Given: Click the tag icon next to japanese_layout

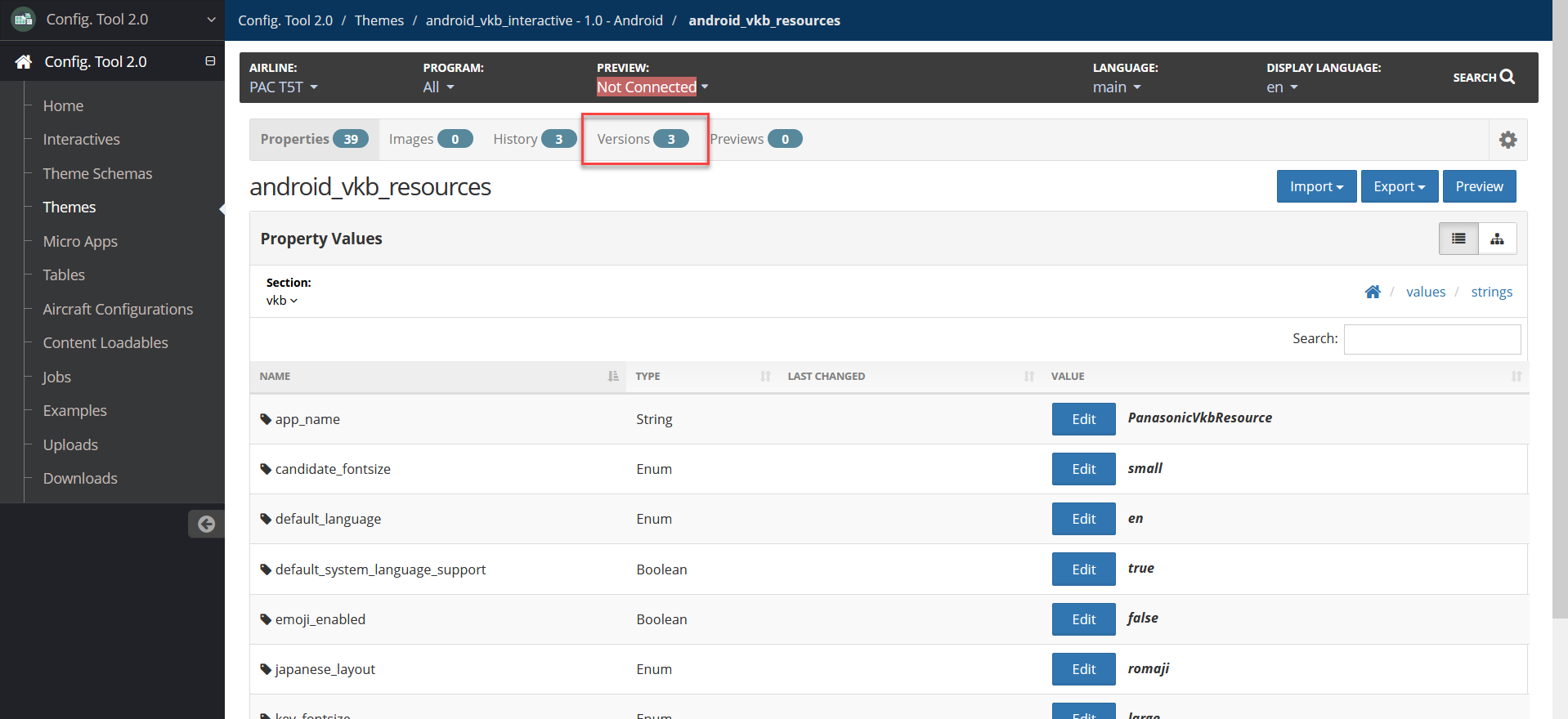Looking at the screenshot, I should [266, 669].
